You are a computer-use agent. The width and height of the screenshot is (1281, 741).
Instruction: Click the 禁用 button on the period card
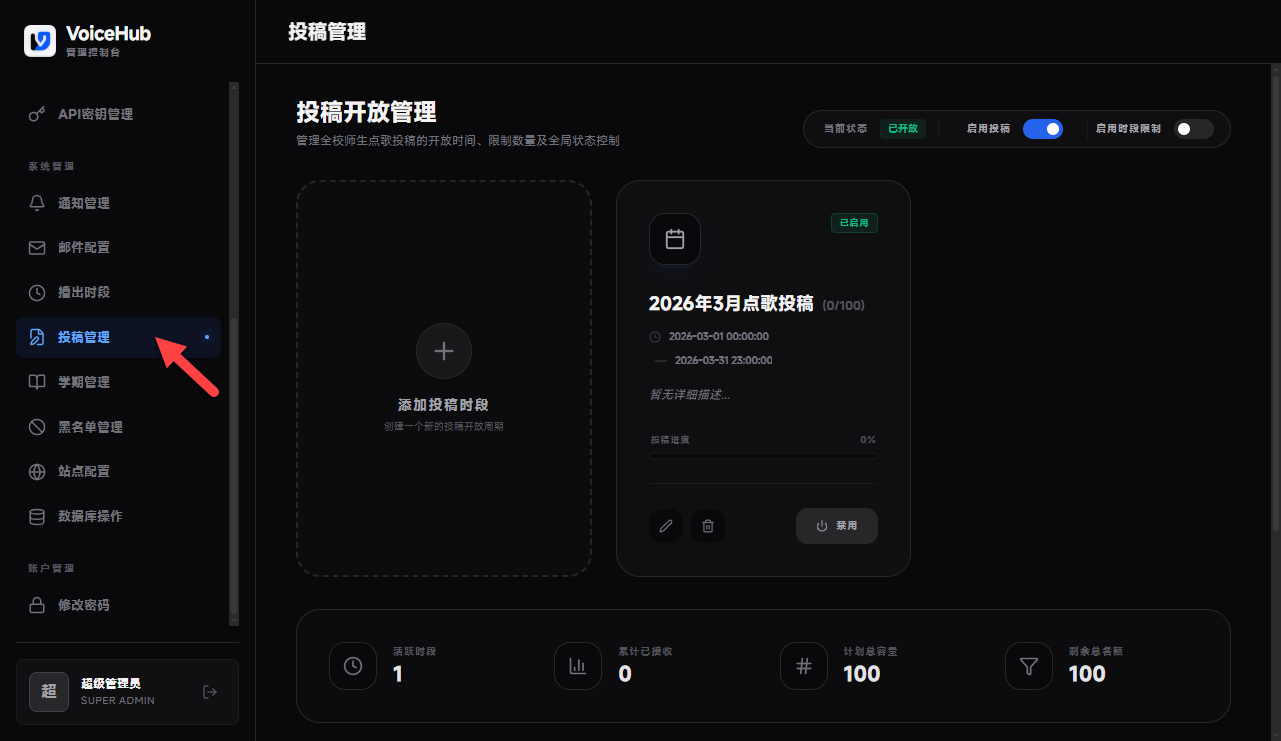tap(837, 526)
